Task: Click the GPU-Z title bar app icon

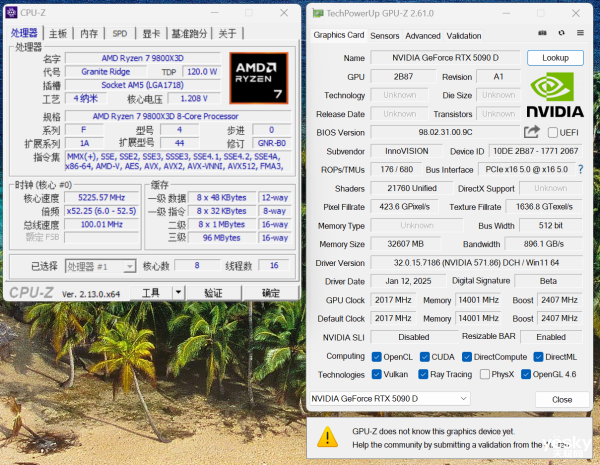Action: point(318,13)
